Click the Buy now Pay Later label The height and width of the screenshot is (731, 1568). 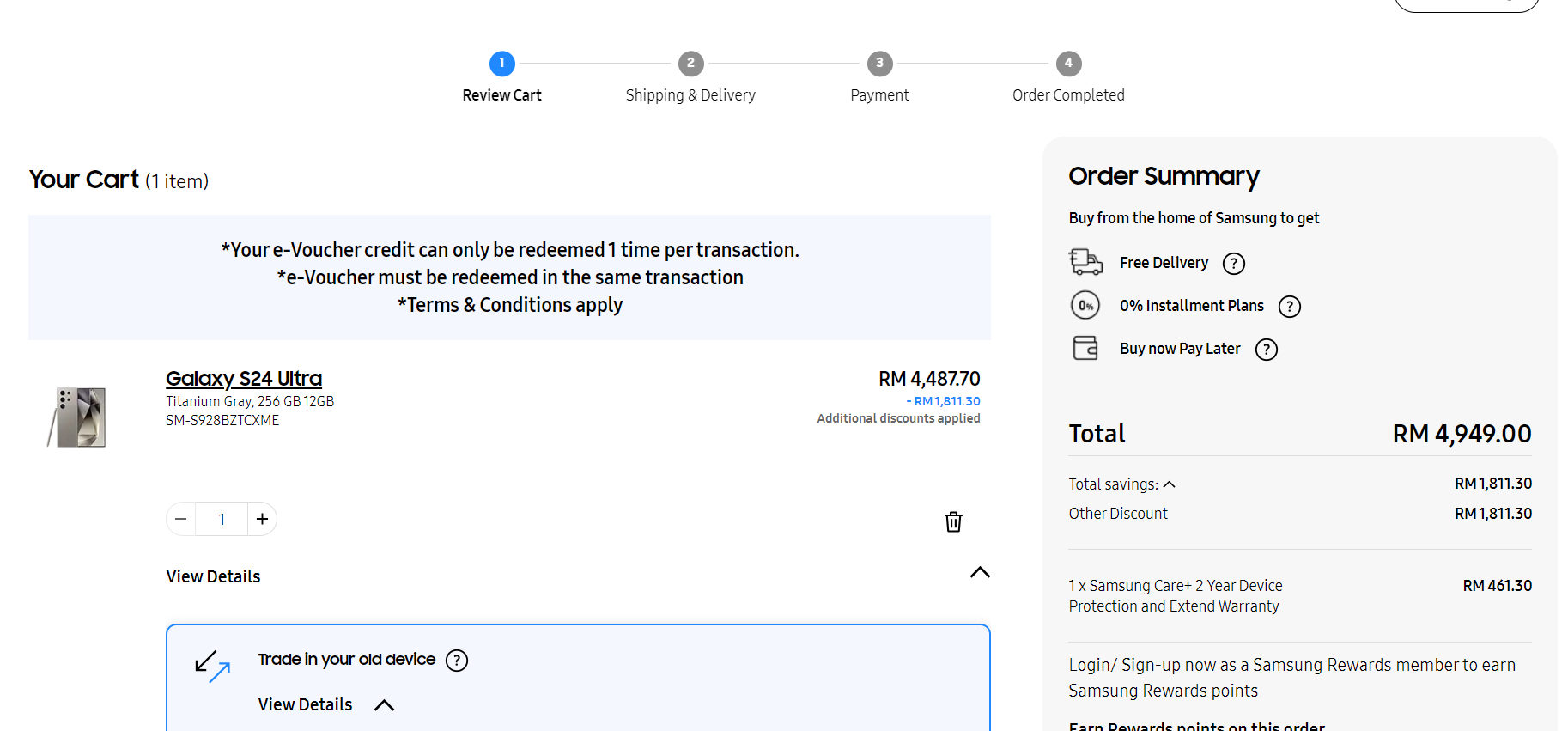[1180, 349]
